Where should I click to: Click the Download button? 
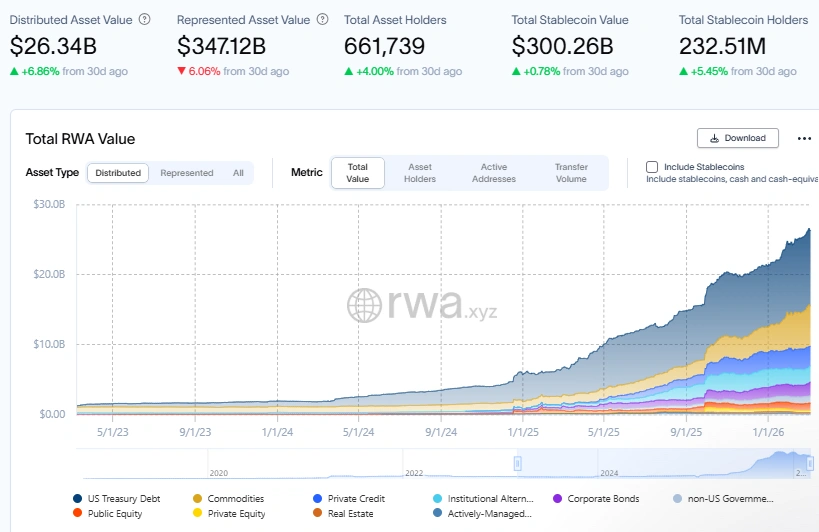pyautogui.click(x=737, y=138)
